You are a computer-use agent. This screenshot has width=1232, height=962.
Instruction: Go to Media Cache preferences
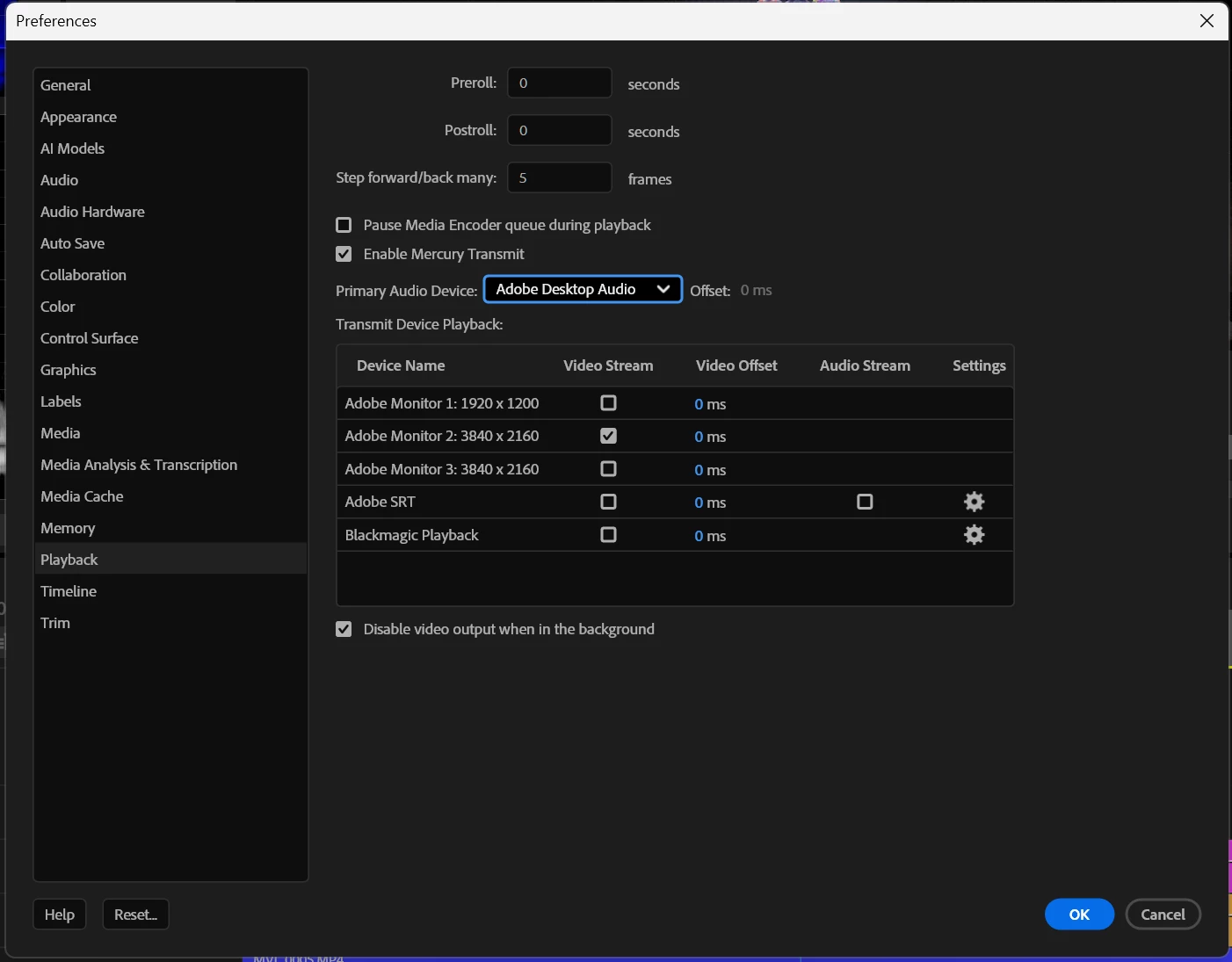170,496
